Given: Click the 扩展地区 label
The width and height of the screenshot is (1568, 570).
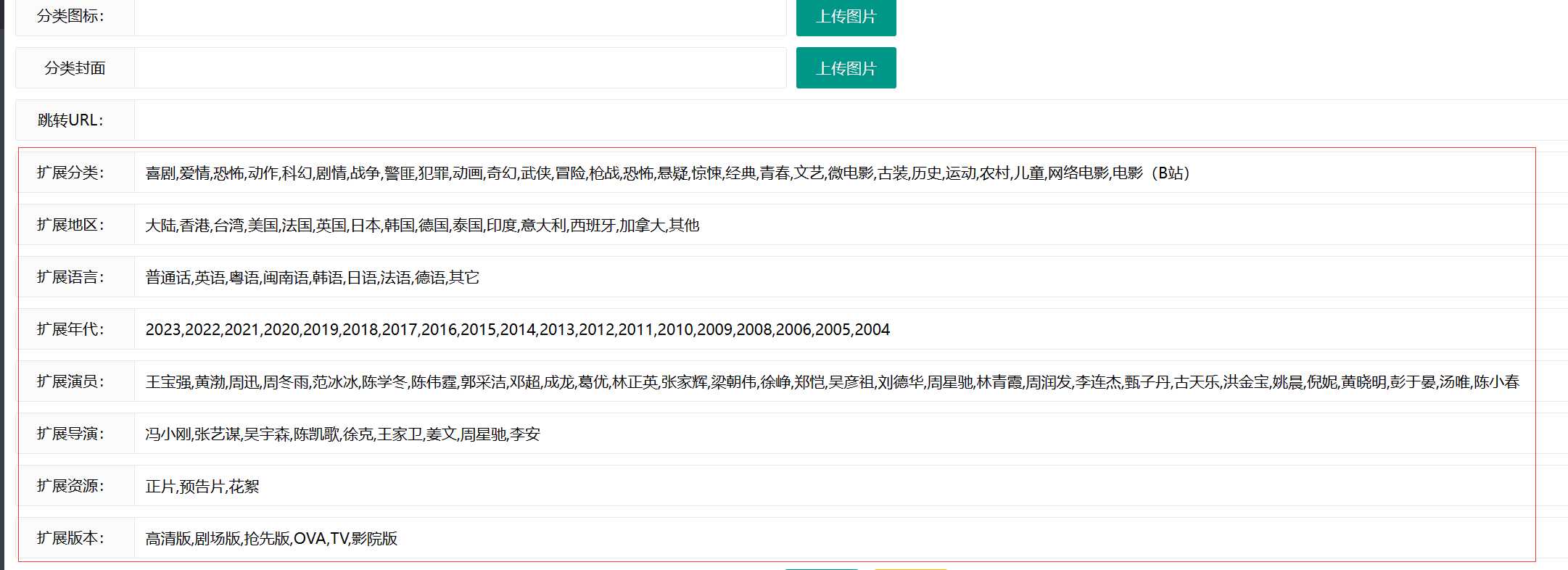Looking at the screenshot, I should (71, 225).
